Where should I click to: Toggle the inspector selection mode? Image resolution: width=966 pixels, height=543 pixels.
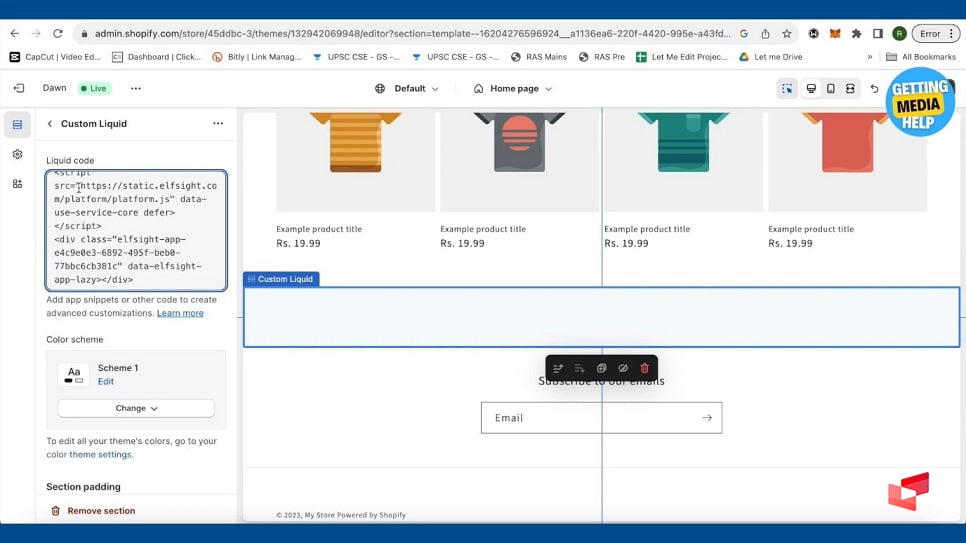(787, 89)
